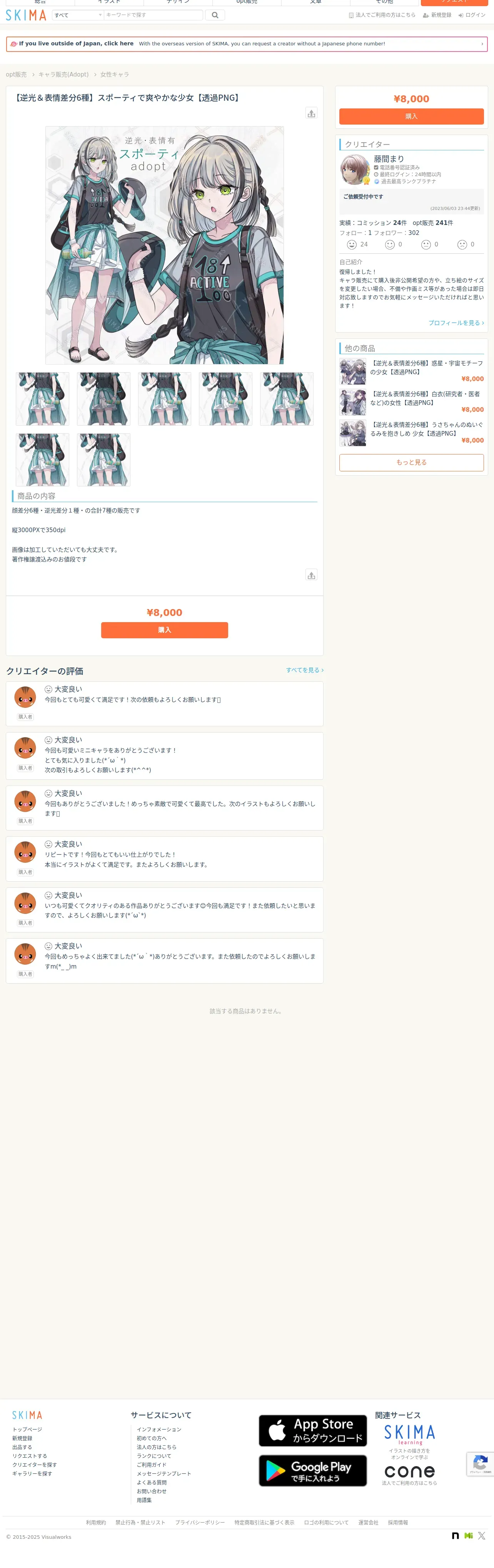Image resolution: width=494 pixels, height=1568 pixels.
Task: Open the cone service logo
Action: click(x=409, y=1472)
